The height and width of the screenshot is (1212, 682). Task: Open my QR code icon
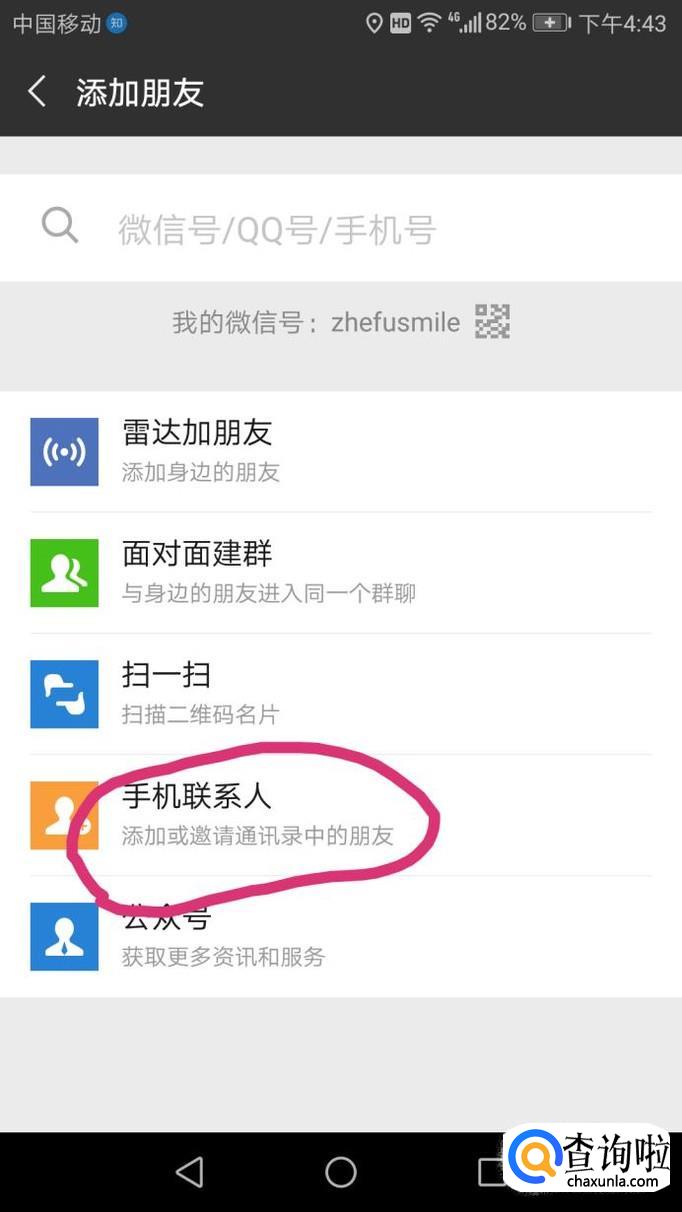(492, 322)
